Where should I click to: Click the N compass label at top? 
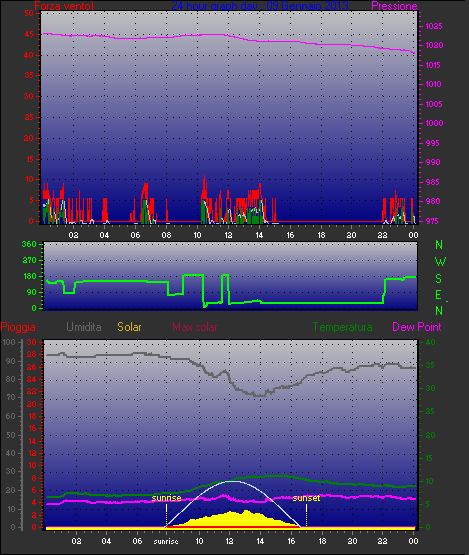(439, 245)
